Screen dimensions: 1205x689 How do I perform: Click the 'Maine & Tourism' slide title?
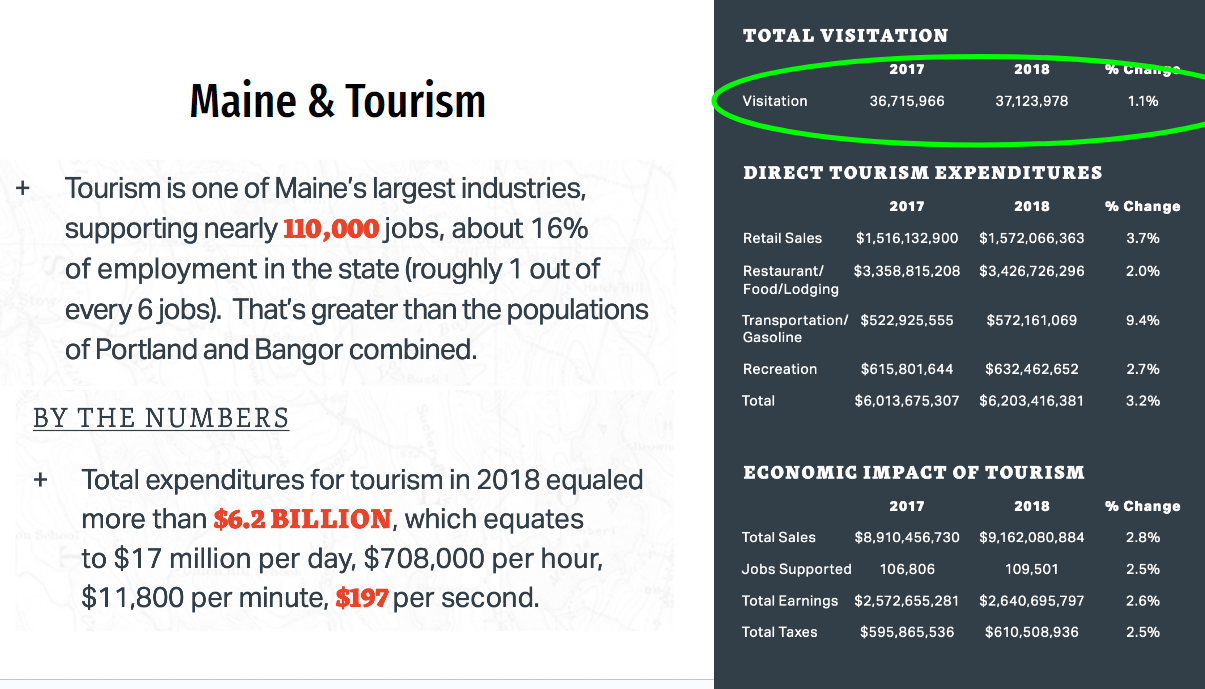click(x=337, y=101)
